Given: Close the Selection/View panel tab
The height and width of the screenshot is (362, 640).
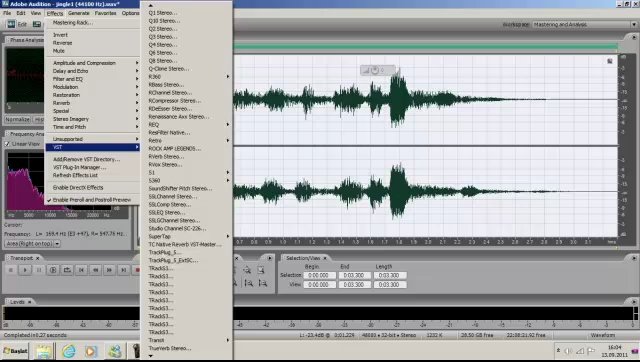Looking at the screenshot, I should tap(325, 258).
